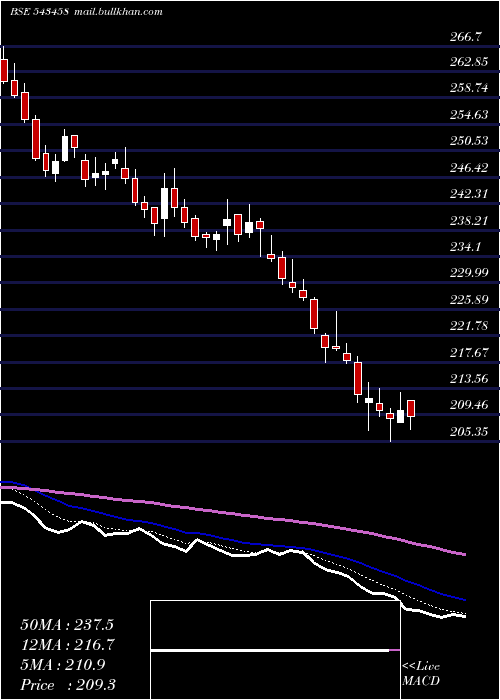Screen dimensions: 500x700
Task: Select the 225.89 price axis label
Action: tap(469, 300)
